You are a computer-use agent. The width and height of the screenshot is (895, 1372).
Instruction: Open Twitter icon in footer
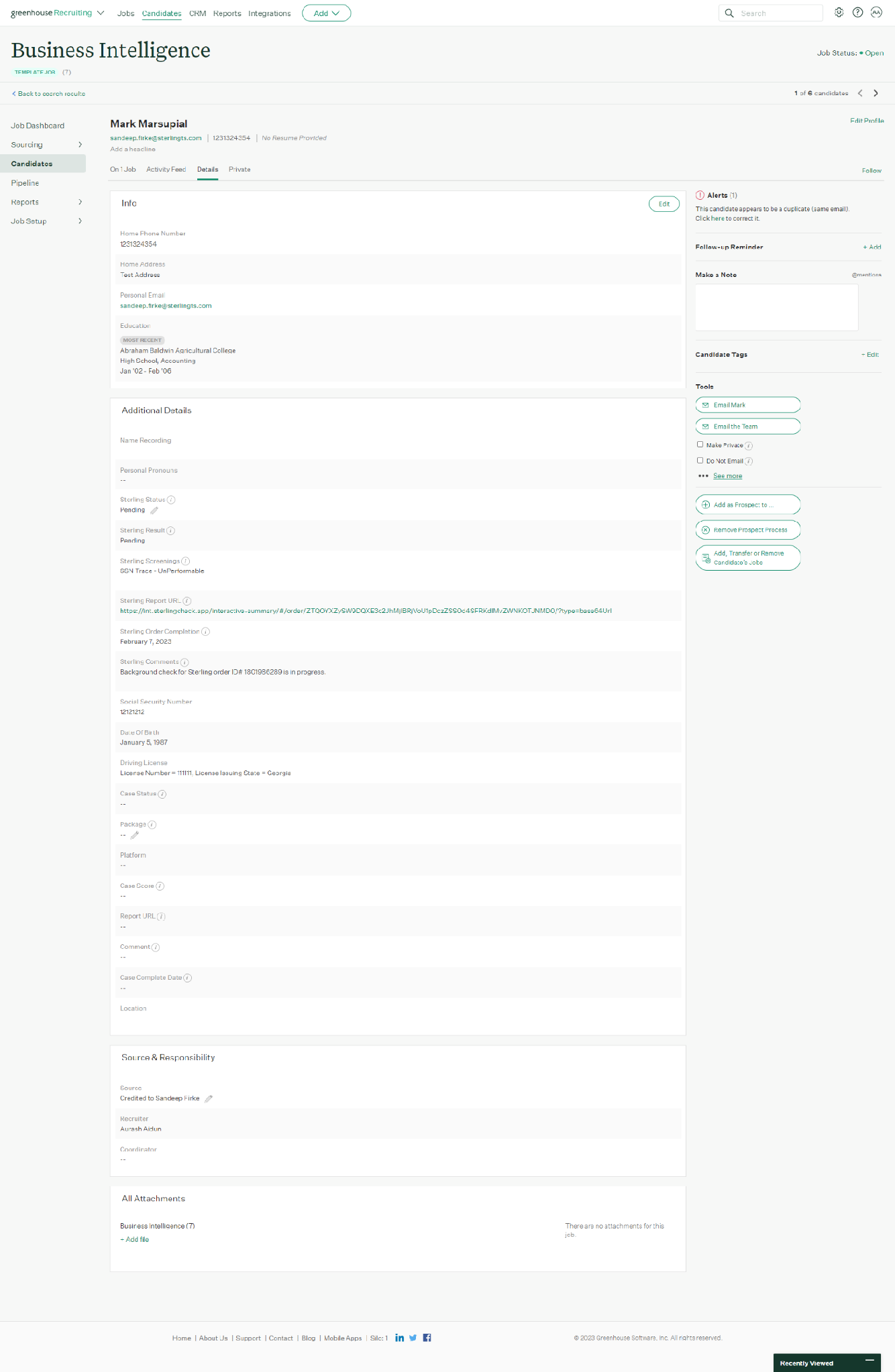click(413, 1338)
